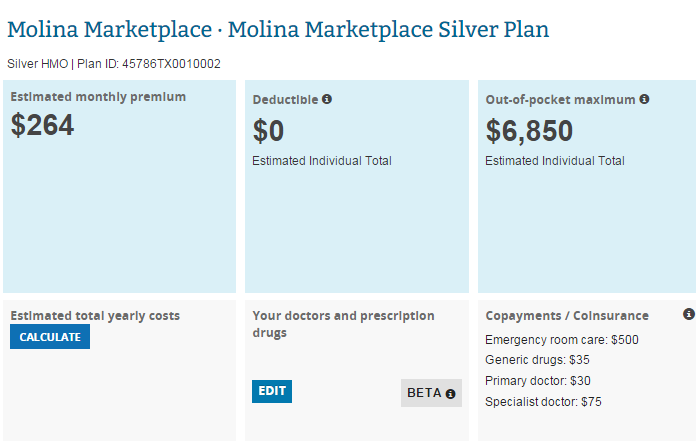This screenshot has height=441, width=696.
Task: Click the info icon inside BETA badge
Action: (451, 394)
